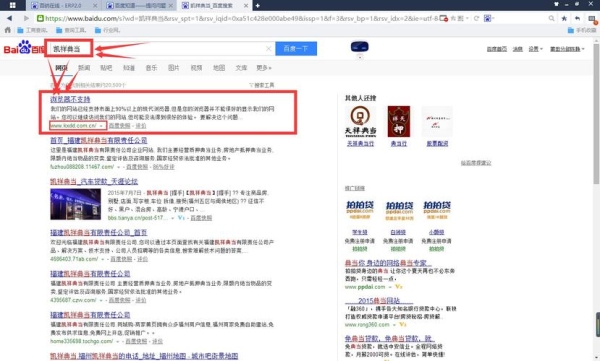The width and height of the screenshot is (600, 361).
Task: Click the skin shirt icon in title bar
Action: click(556, 4)
